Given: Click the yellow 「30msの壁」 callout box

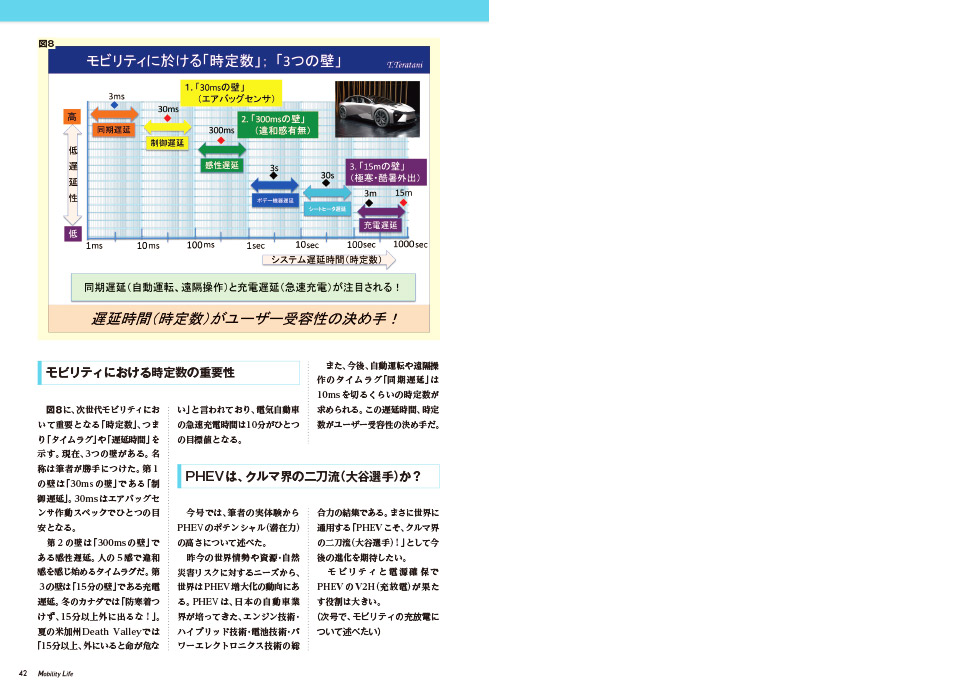Looking at the screenshot, I should pos(230,93).
